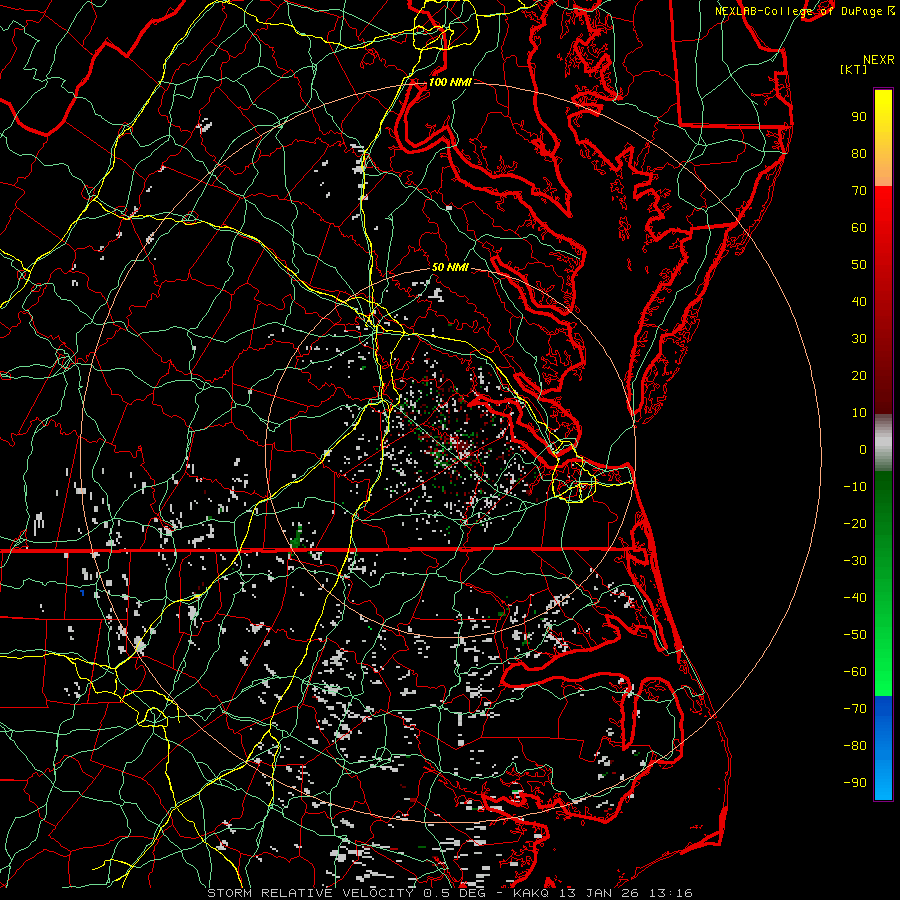Click the 70 value on velocity scale

click(x=859, y=191)
